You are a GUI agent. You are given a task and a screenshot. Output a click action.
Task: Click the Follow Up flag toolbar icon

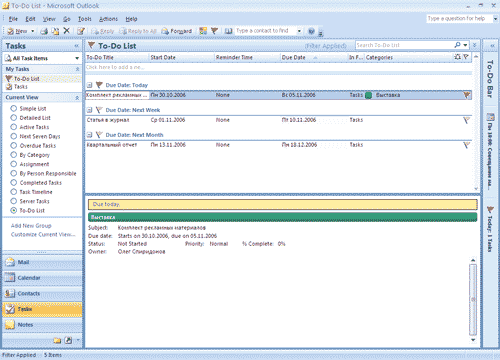(x=214, y=31)
